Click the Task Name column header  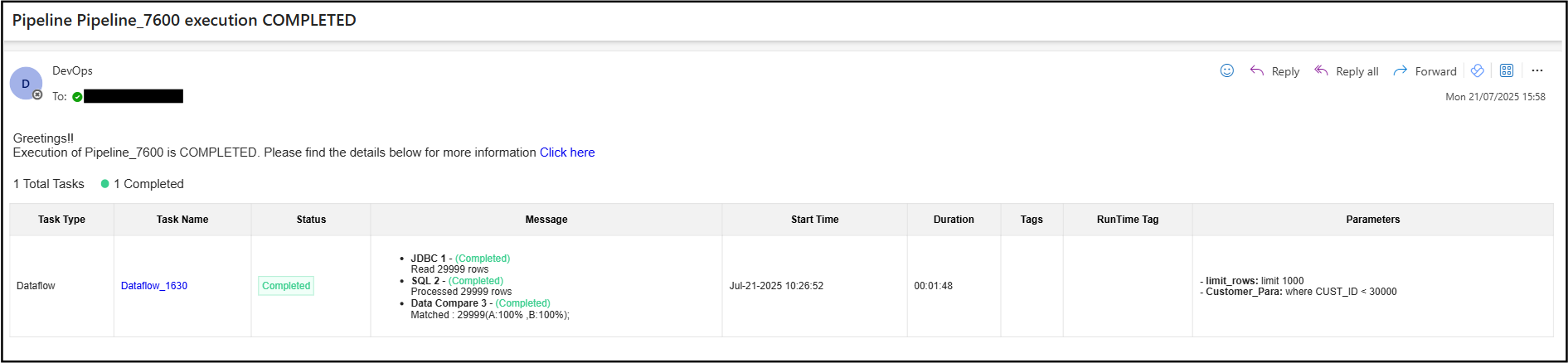182,220
